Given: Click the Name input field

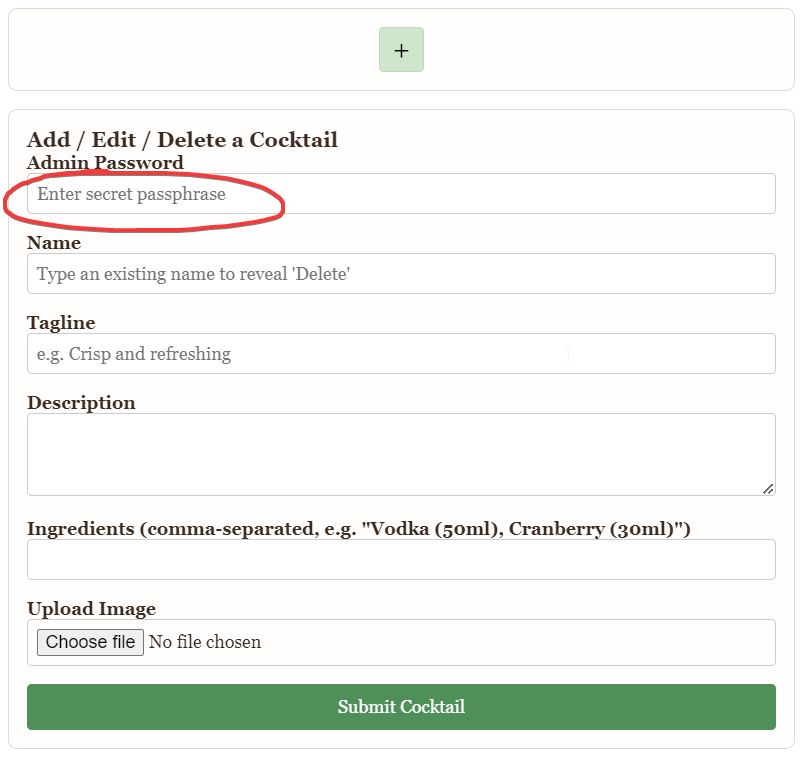Looking at the screenshot, I should (400, 274).
